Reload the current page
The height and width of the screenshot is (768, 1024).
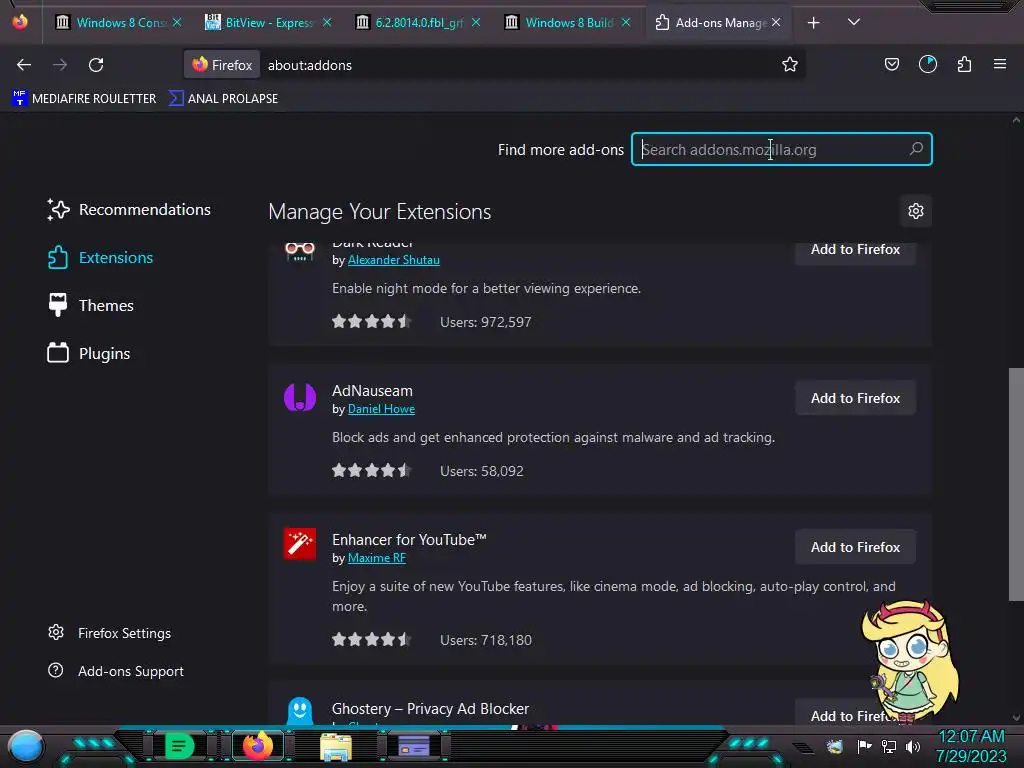click(x=96, y=65)
